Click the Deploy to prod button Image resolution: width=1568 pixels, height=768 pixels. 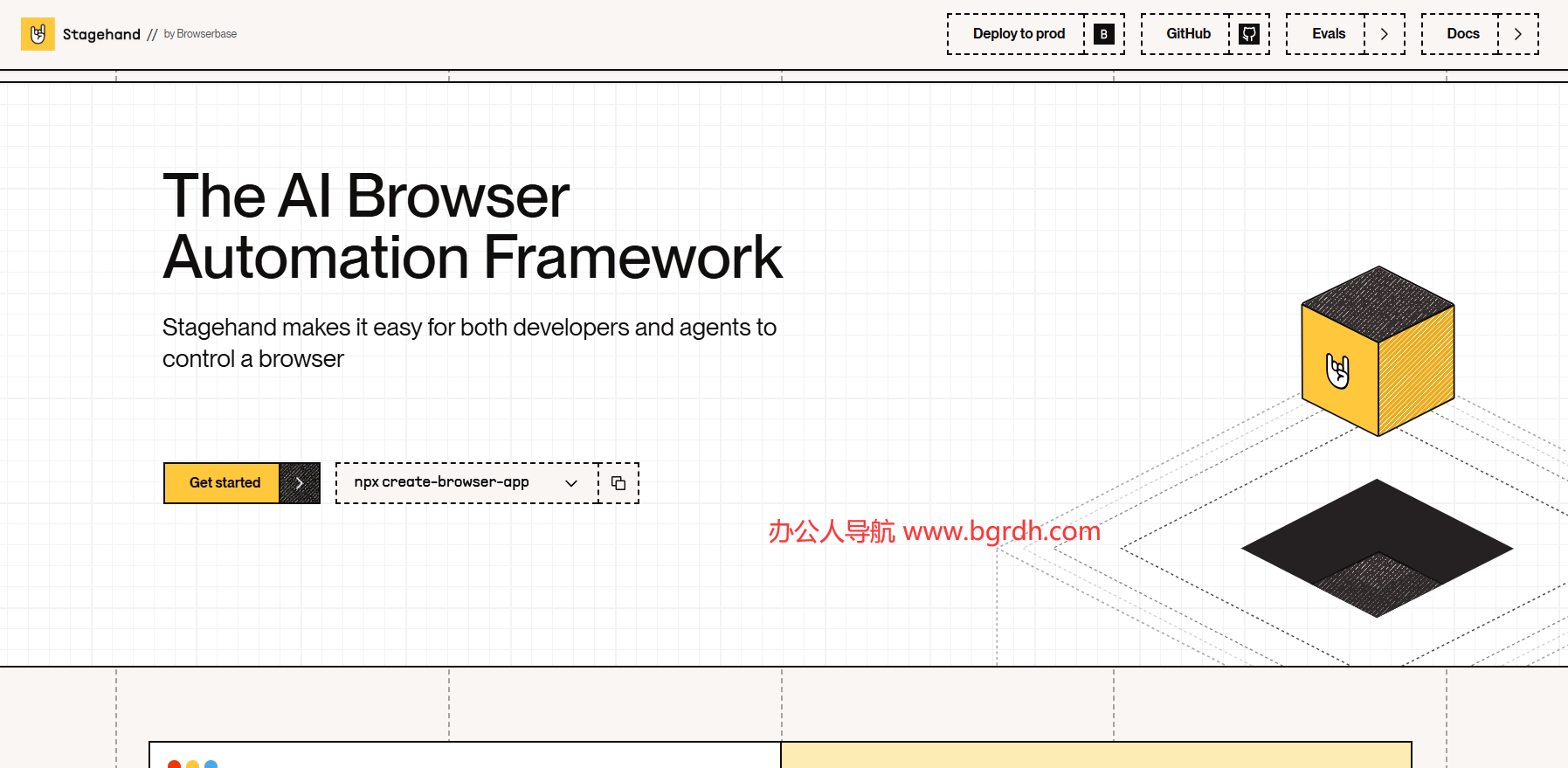click(1019, 34)
